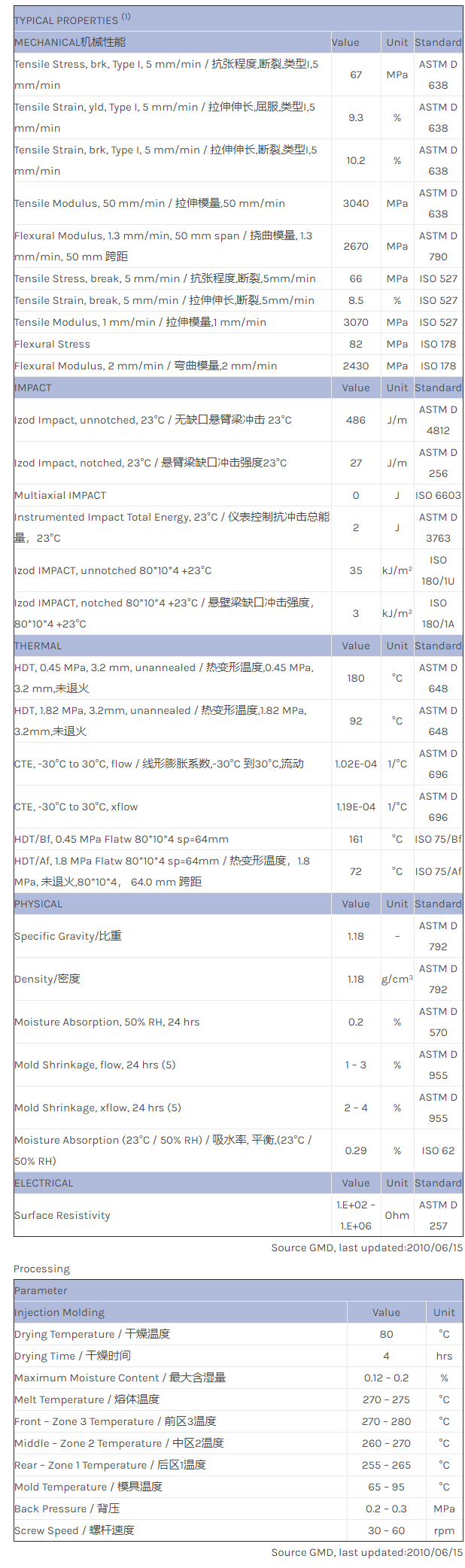
Task: Select the Multiaxial IMPACT row label
Action: (x=60, y=495)
